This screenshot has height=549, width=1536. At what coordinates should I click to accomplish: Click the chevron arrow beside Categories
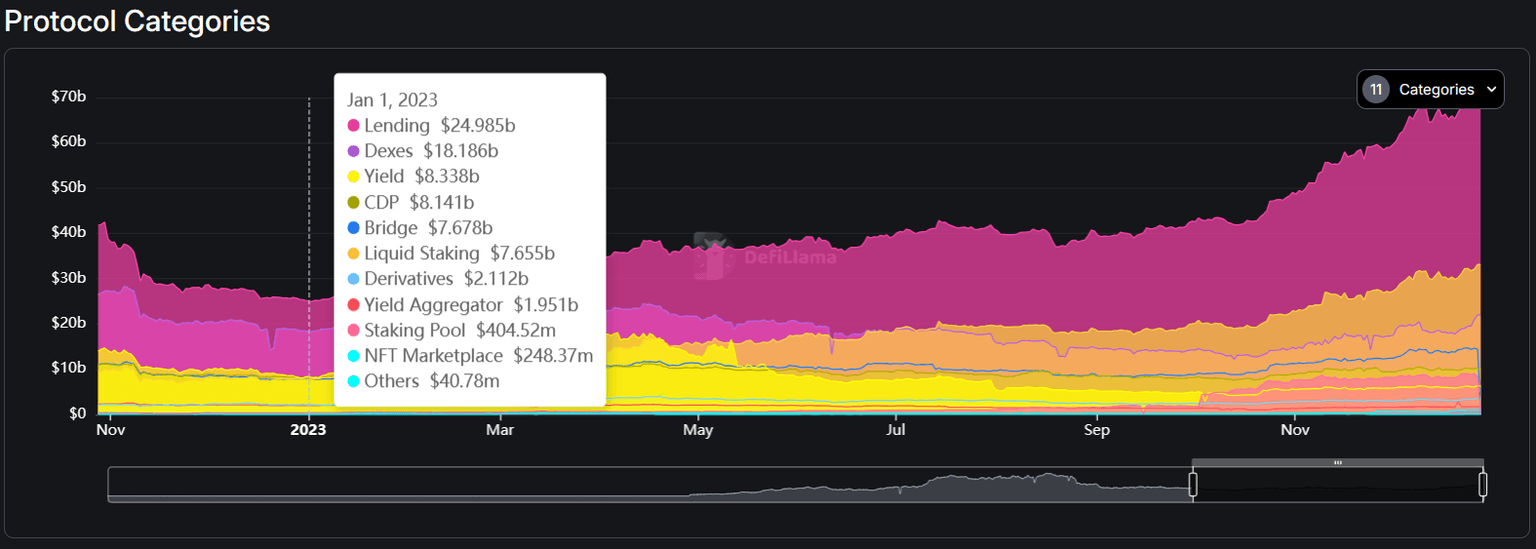click(x=1491, y=90)
